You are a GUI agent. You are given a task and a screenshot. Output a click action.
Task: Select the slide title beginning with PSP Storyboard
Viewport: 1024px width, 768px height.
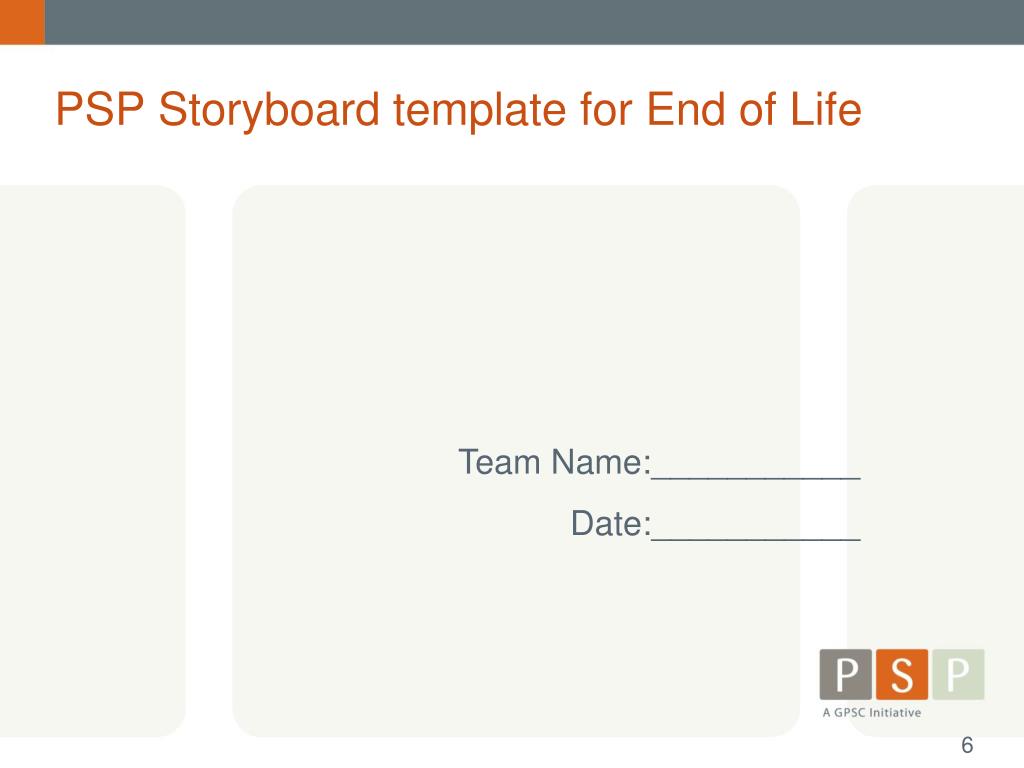pos(458,110)
